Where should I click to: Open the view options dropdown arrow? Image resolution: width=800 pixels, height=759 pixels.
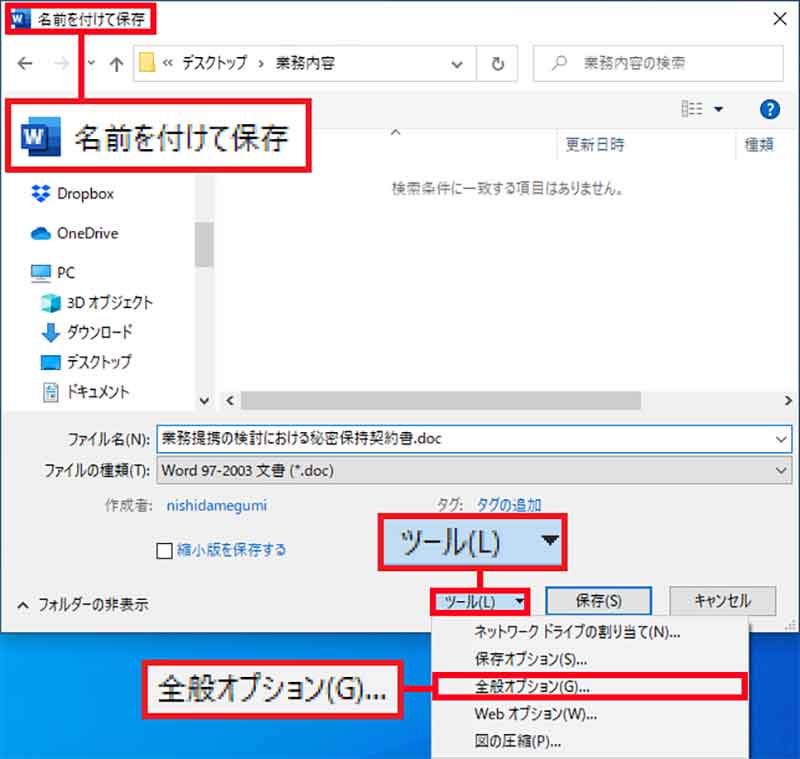tap(718, 109)
